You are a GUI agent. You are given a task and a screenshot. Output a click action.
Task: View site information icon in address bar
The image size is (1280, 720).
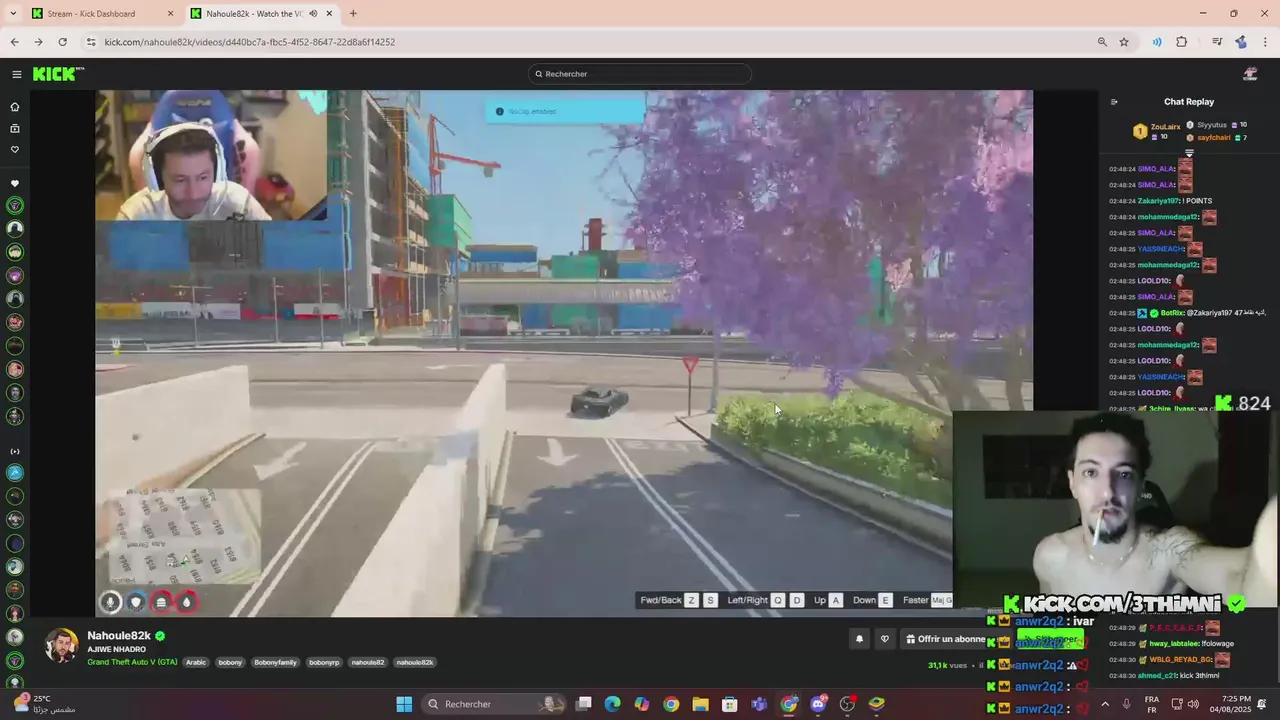[x=91, y=42]
